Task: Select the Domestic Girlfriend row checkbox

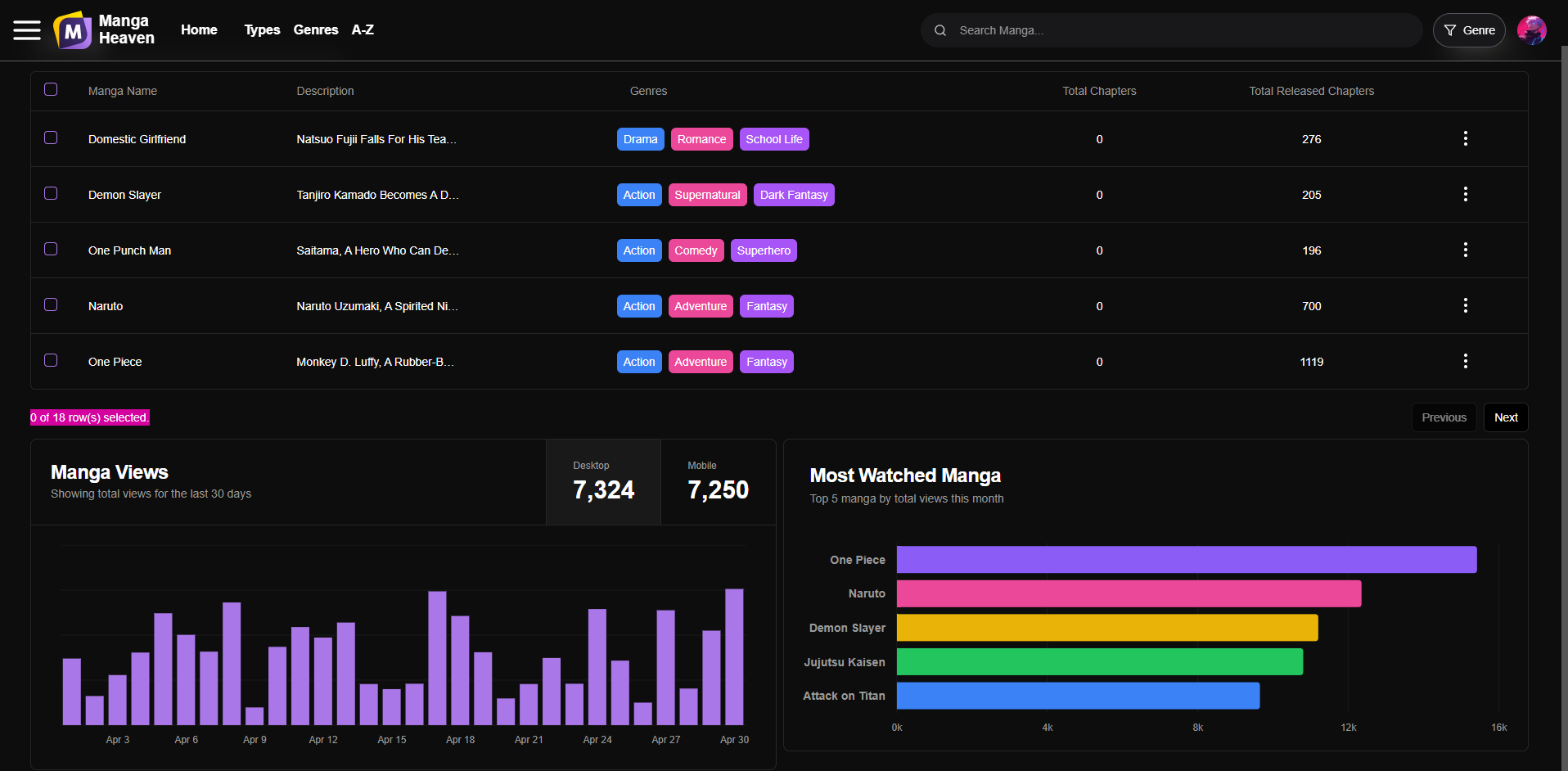Action: 51,138
